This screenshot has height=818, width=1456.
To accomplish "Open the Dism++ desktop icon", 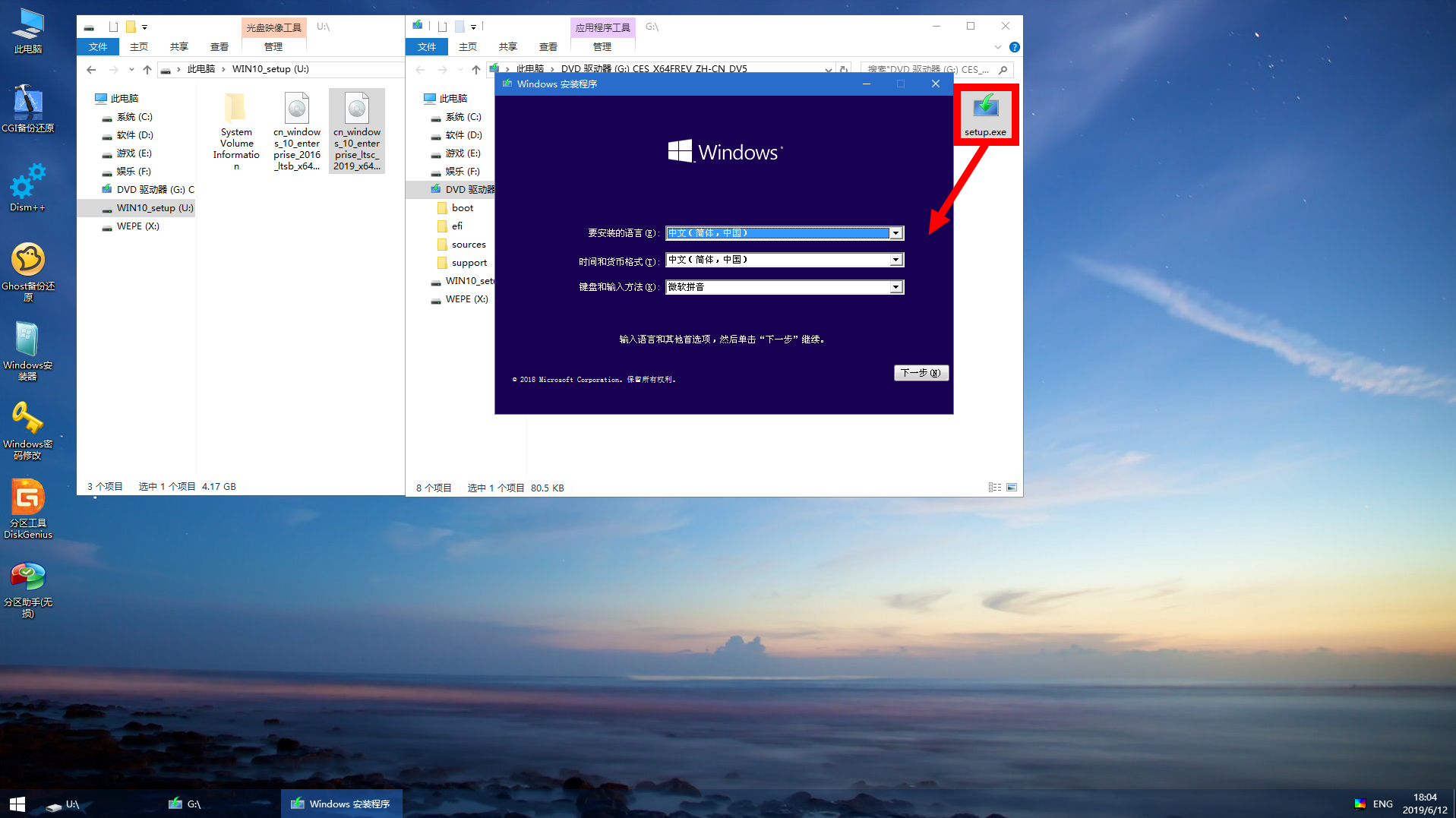I will [x=28, y=187].
